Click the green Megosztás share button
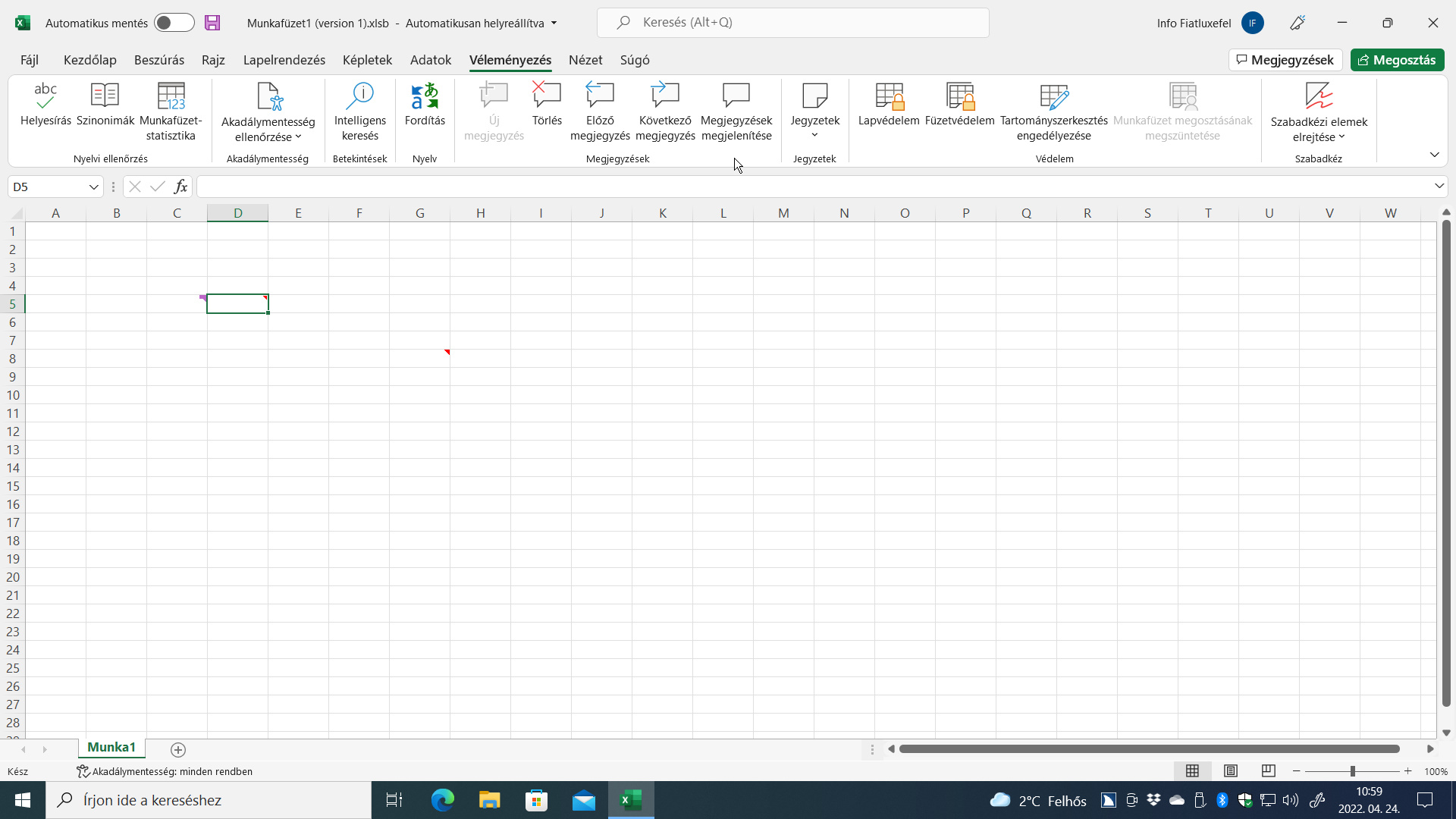The height and width of the screenshot is (819, 1456). tap(1397, 60)
